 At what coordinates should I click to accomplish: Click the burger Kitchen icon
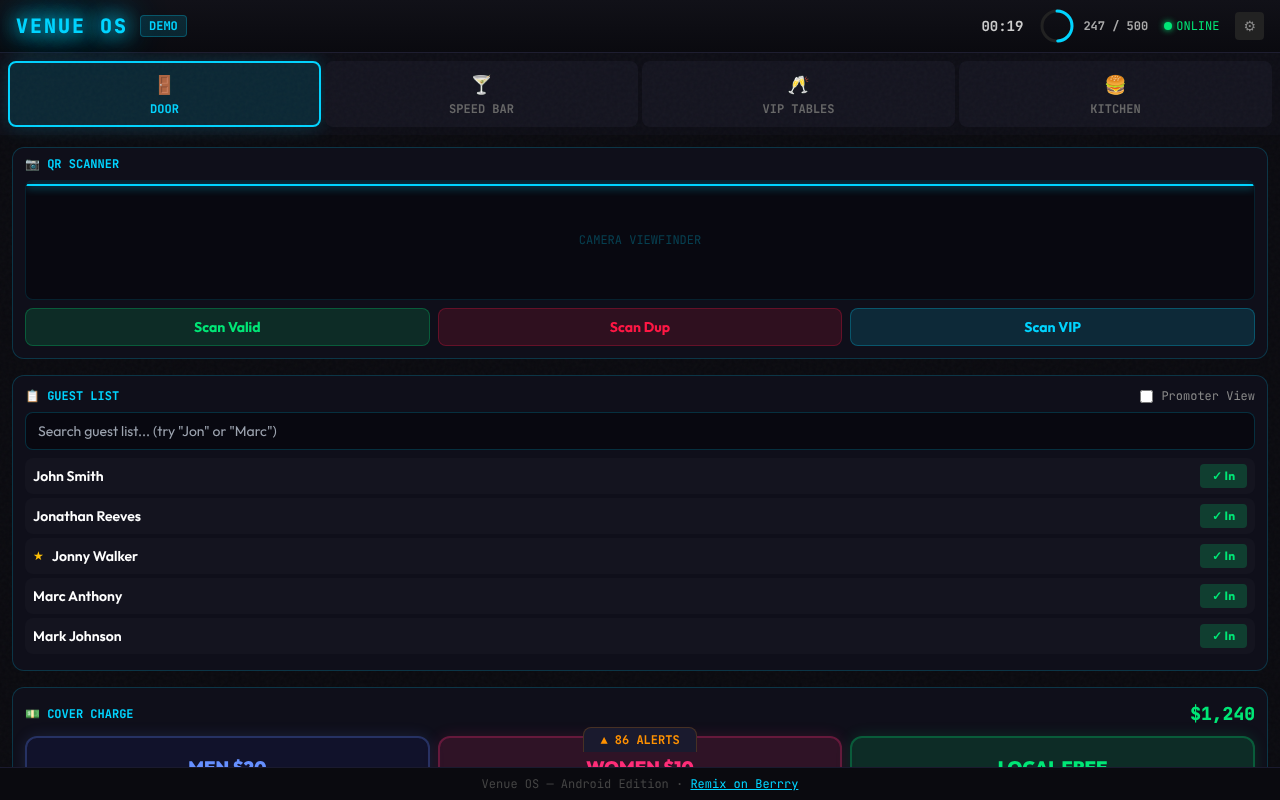(1115, 85)
